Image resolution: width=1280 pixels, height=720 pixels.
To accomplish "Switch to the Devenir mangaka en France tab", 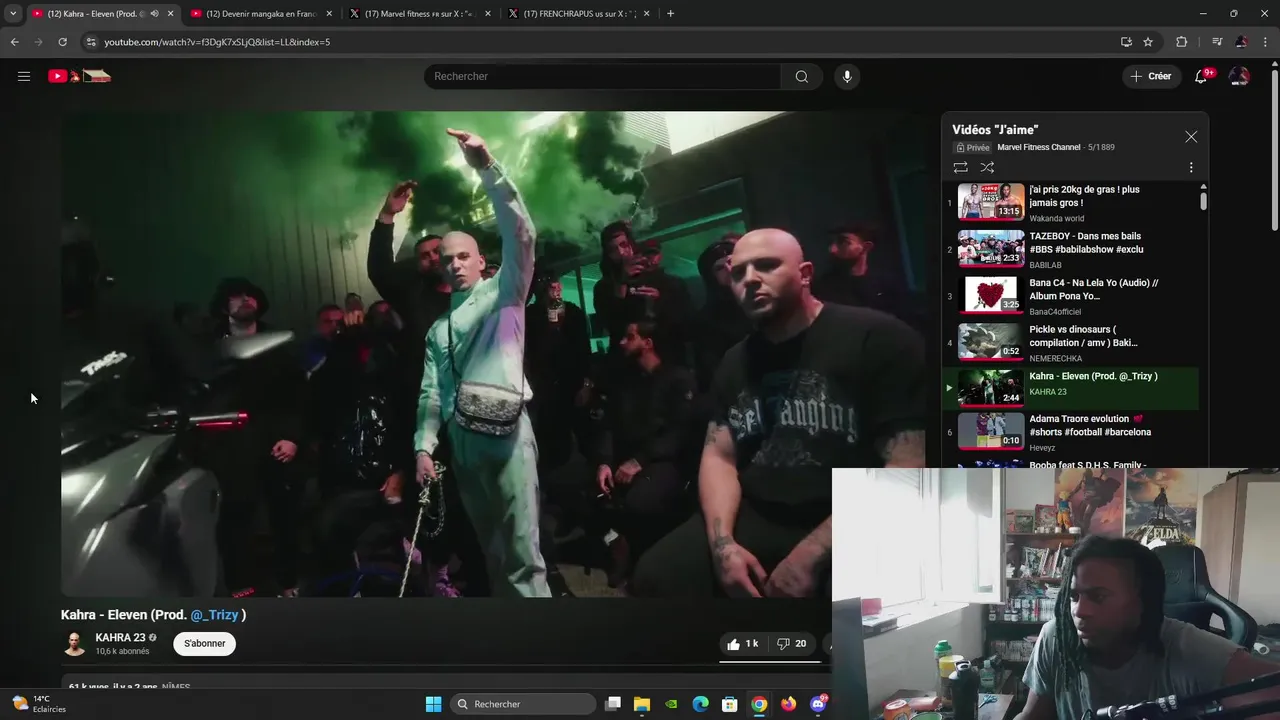I will (260, 14).
